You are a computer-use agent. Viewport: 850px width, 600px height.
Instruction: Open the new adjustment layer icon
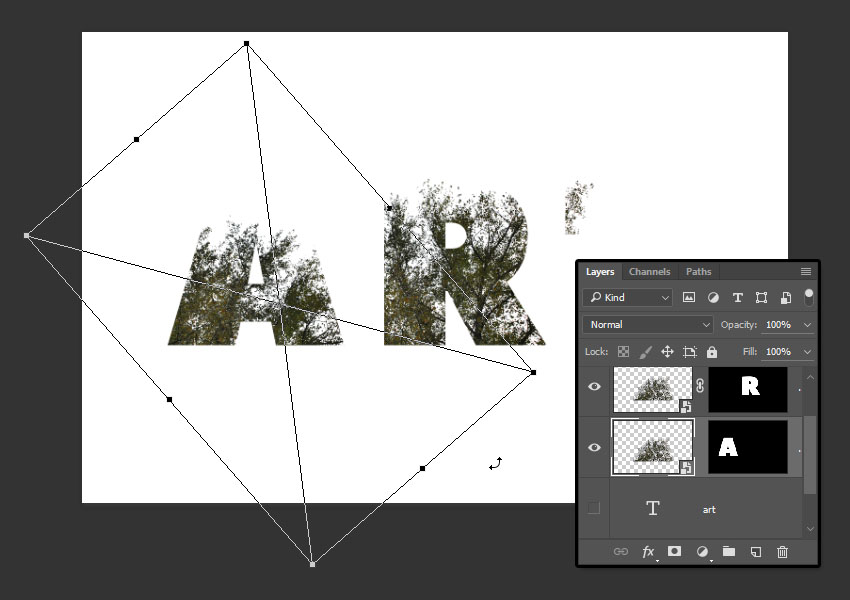702,551
